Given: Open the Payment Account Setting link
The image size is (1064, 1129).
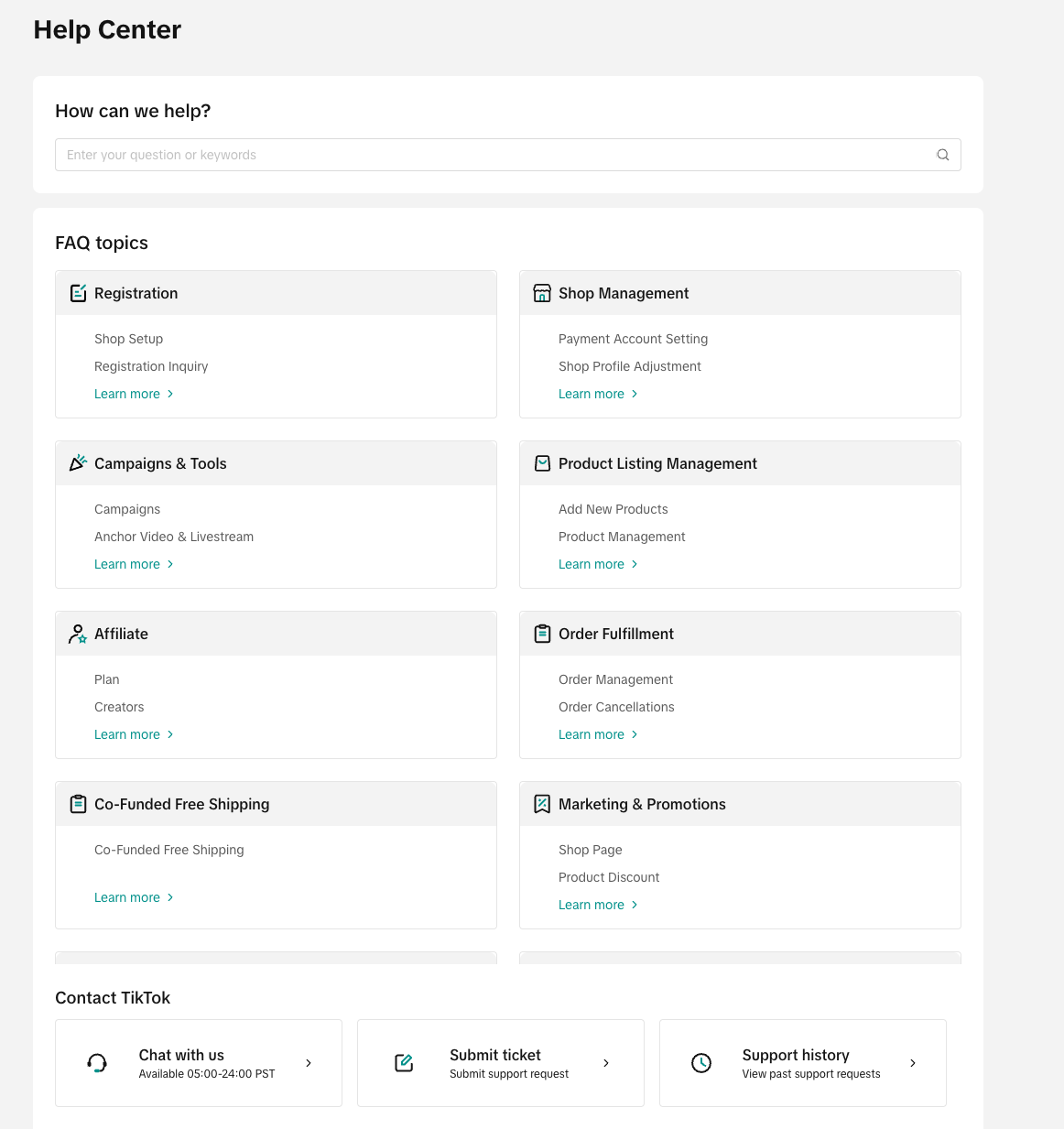Looking at the screenshot, I should click(633, 339).
